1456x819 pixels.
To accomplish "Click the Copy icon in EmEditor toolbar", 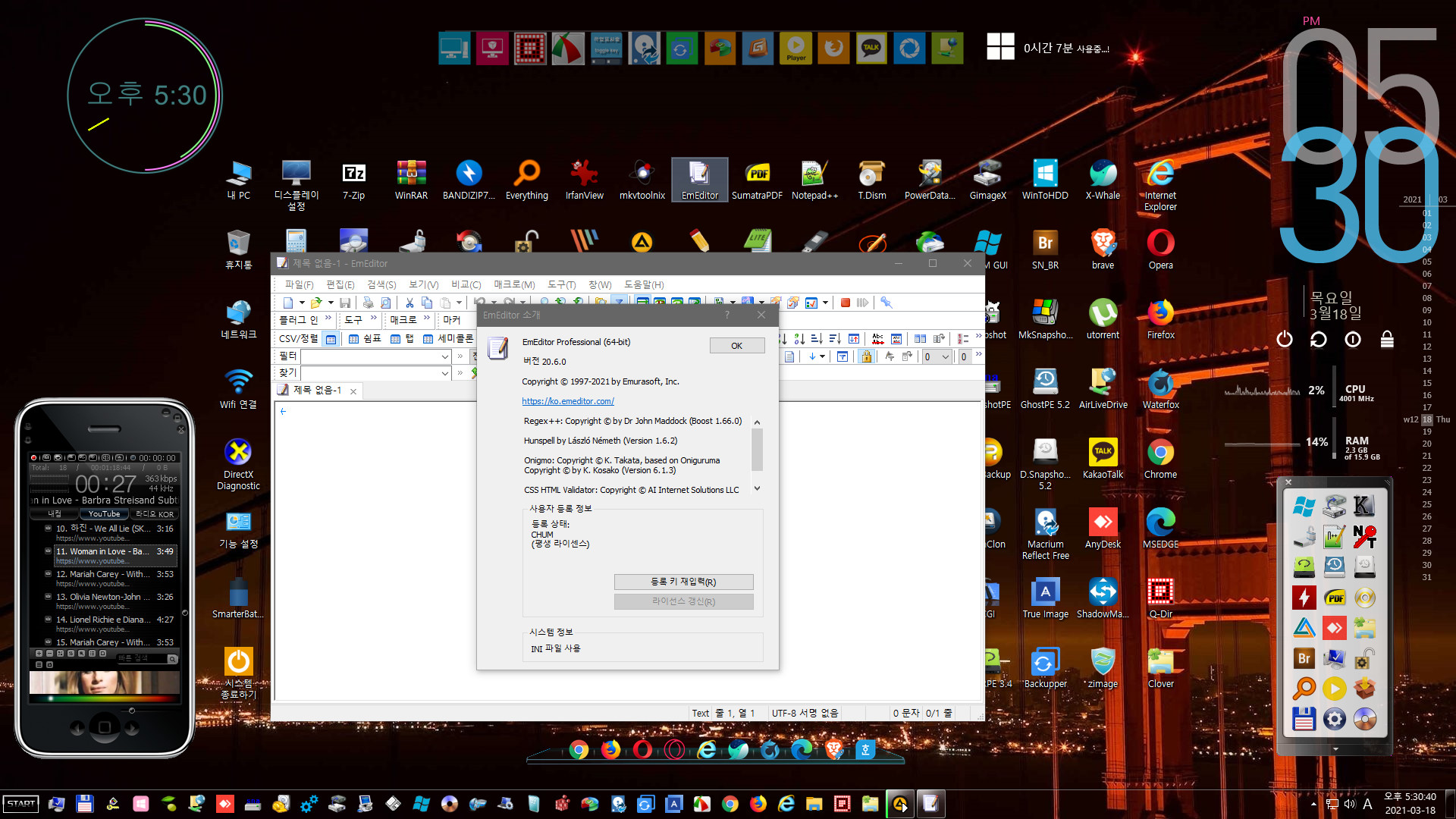I will (x=427, y=303).
